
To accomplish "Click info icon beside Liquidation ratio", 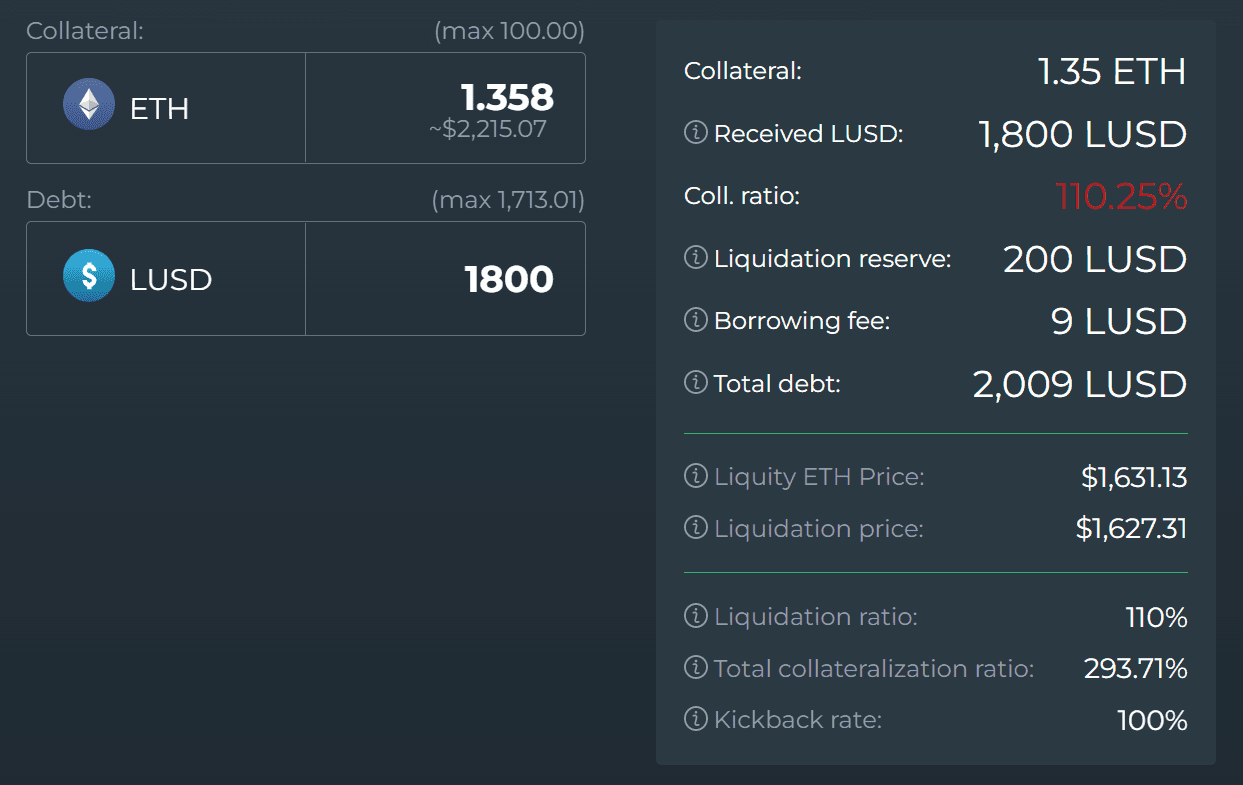I will pyautogui.click(x=695, y=617).
